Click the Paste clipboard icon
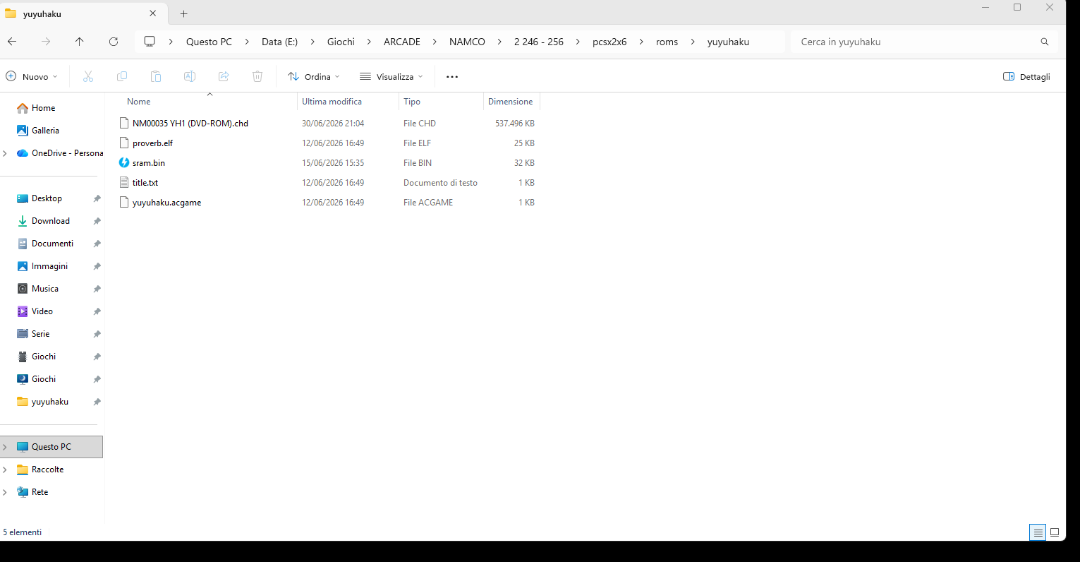The height and width of the screenshot is (562, 1080). 156,76
